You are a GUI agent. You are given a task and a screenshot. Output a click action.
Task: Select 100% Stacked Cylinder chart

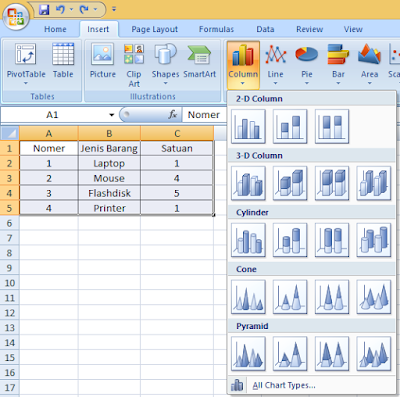coord(332,240)
